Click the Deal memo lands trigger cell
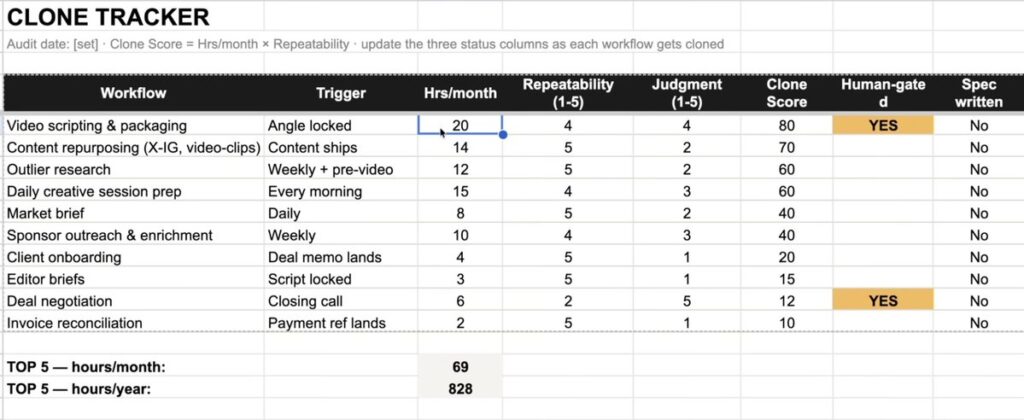 (340, 257)
